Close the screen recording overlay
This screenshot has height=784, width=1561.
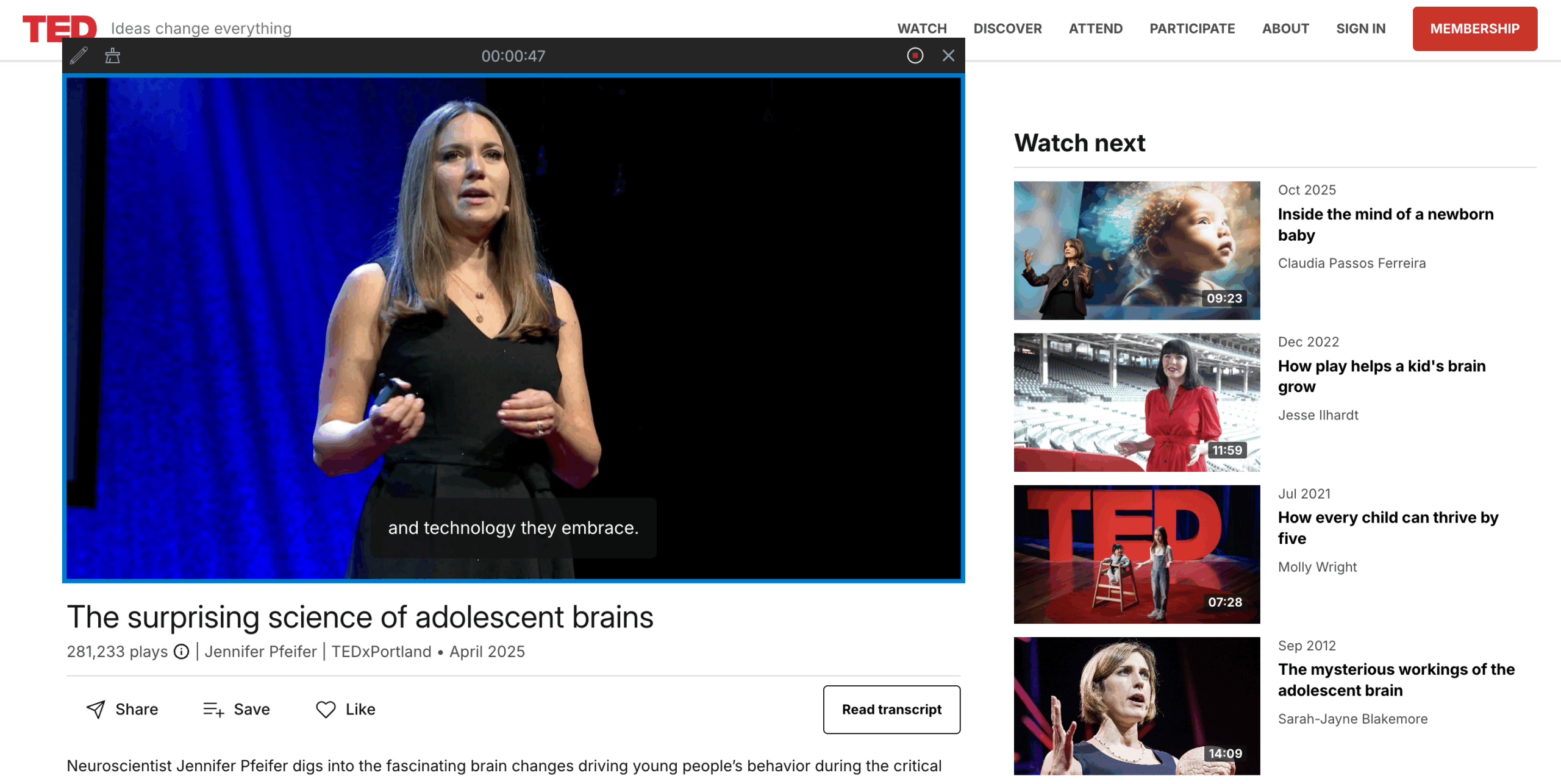949,55
